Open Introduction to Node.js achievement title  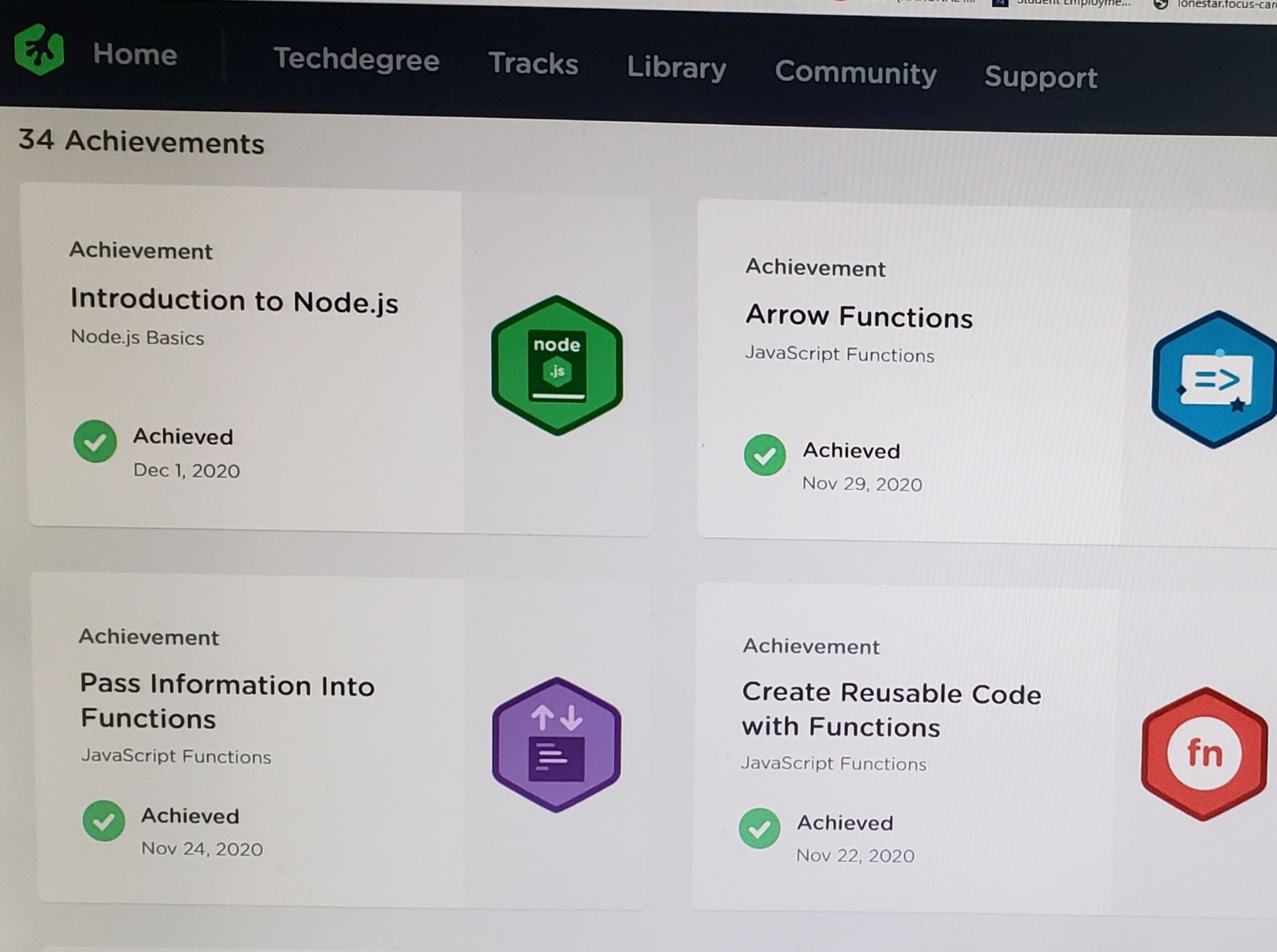pyautogui.click(x=234, y=301)
